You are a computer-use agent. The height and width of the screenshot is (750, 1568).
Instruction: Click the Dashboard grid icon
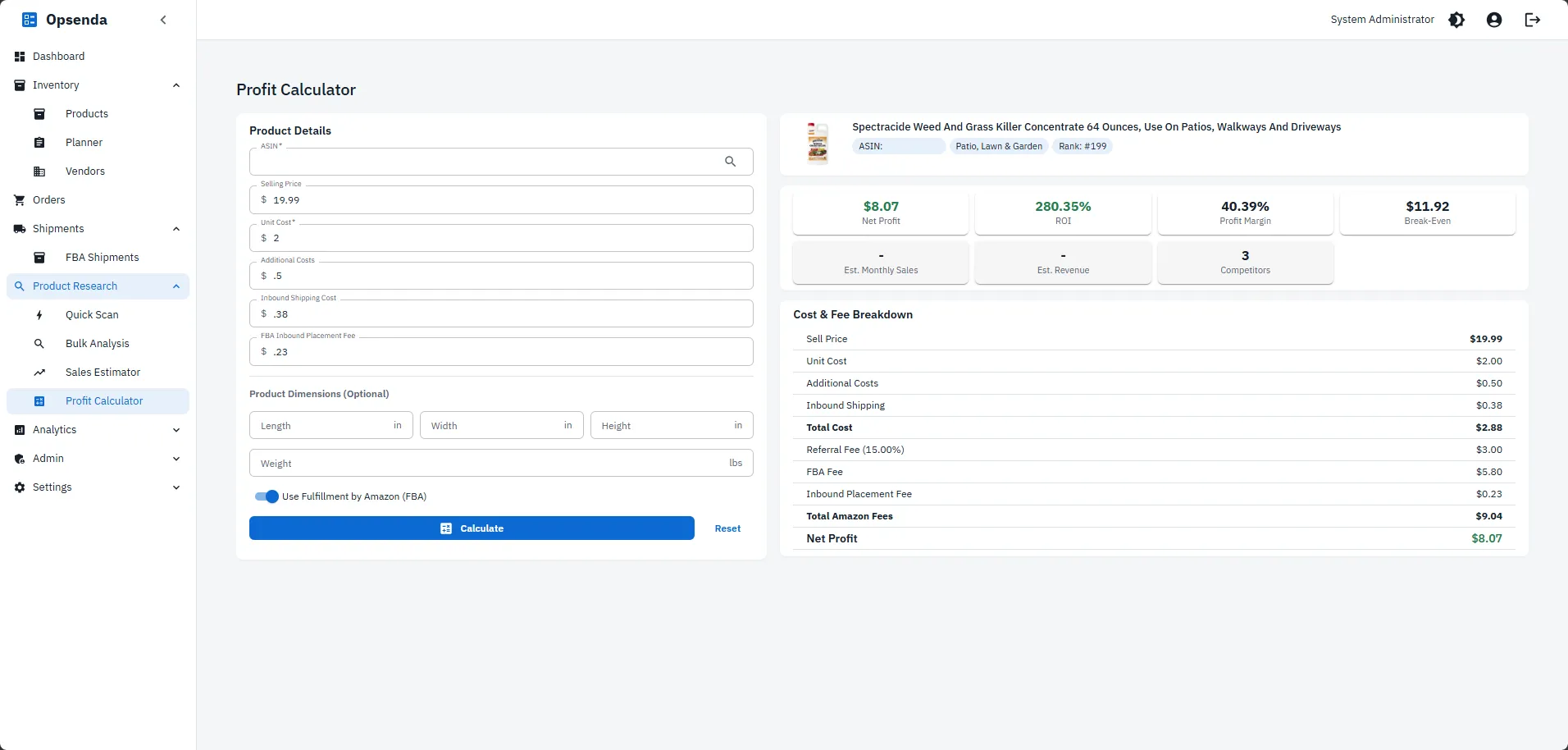tap(20, 57)
